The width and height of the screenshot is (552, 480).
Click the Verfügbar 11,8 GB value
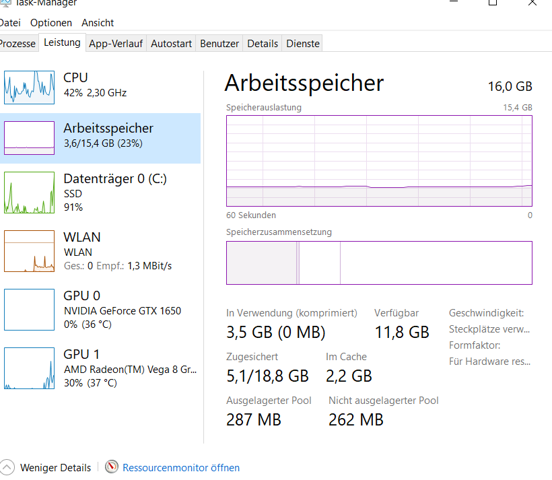tap(402, 332)
